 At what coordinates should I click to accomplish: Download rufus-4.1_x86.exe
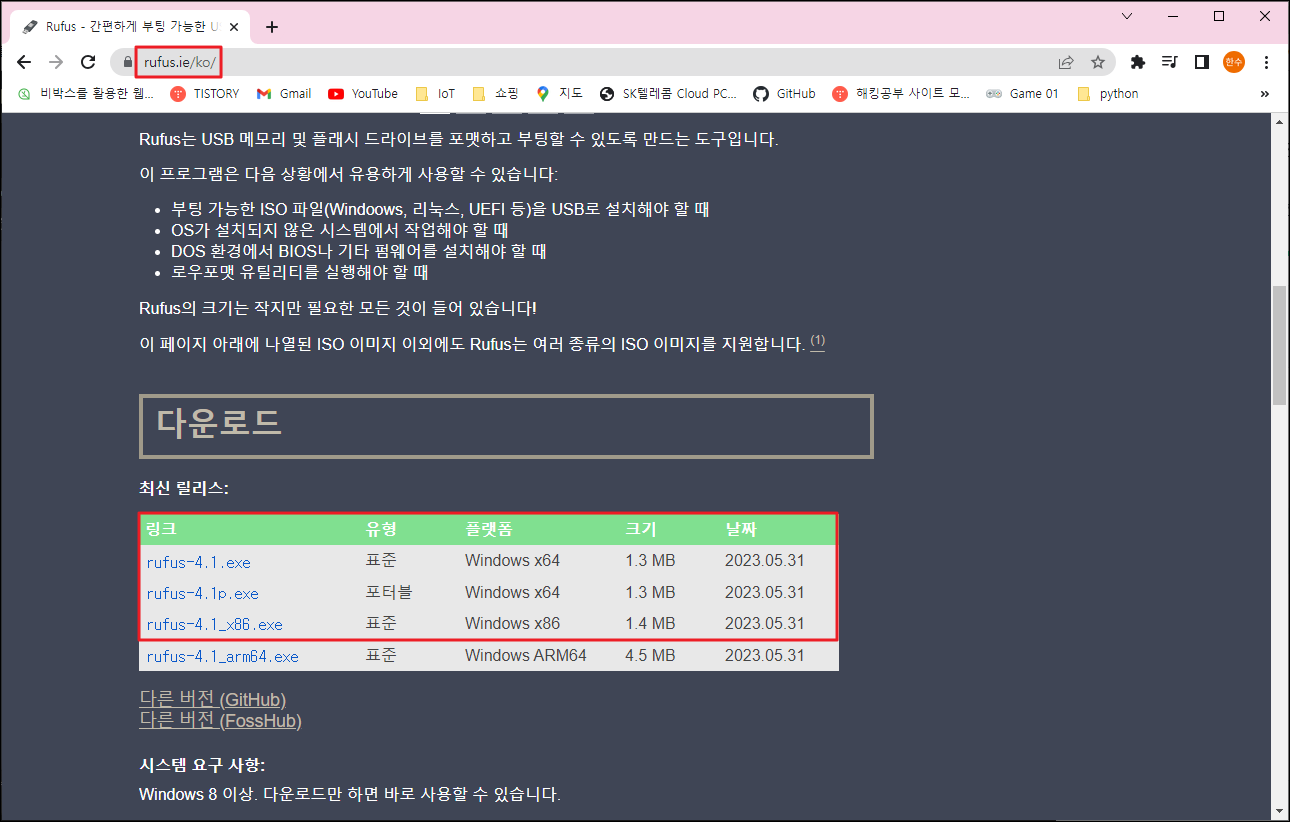point(214,625)
